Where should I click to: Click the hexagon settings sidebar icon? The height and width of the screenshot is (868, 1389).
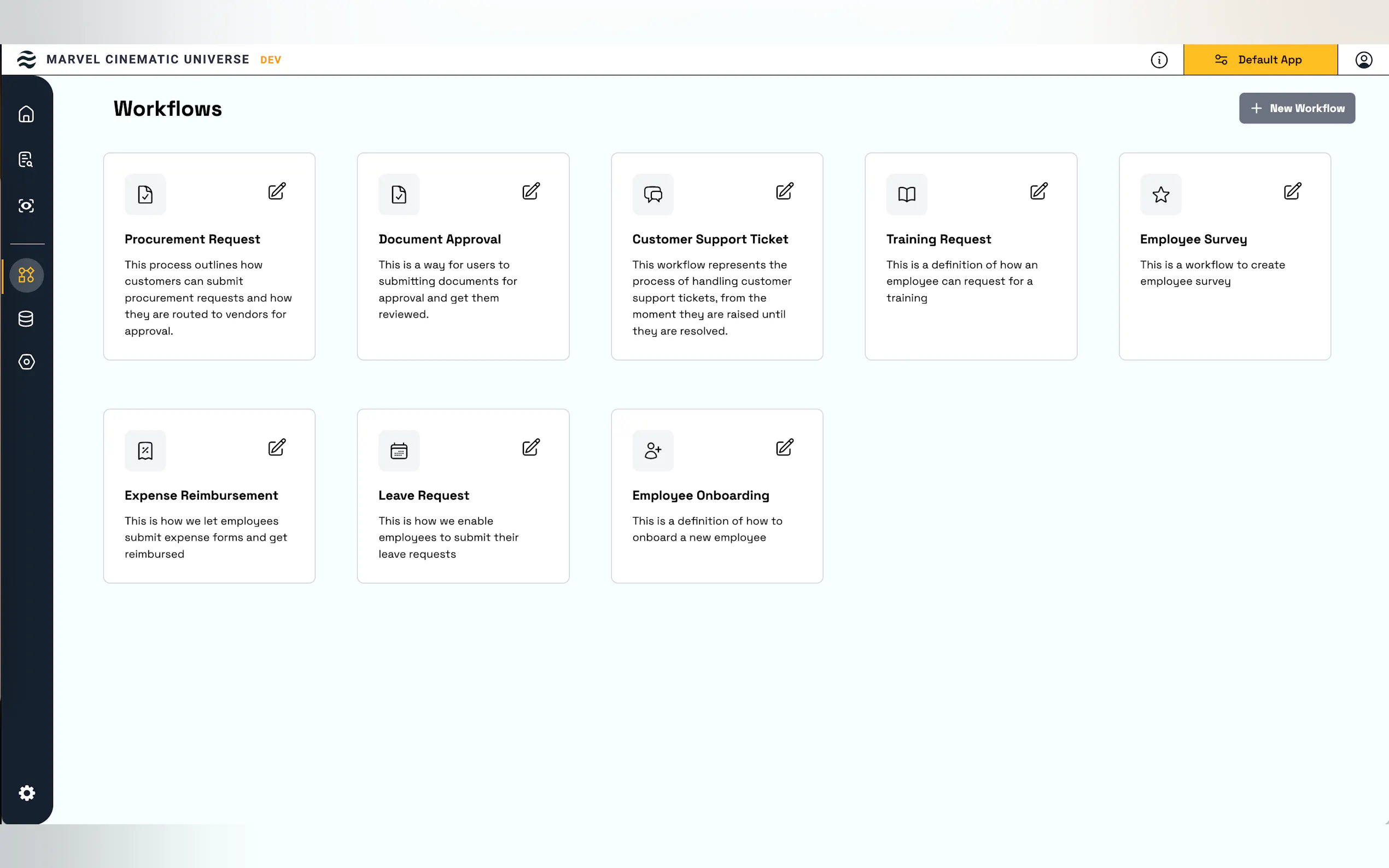pos(26,362)
